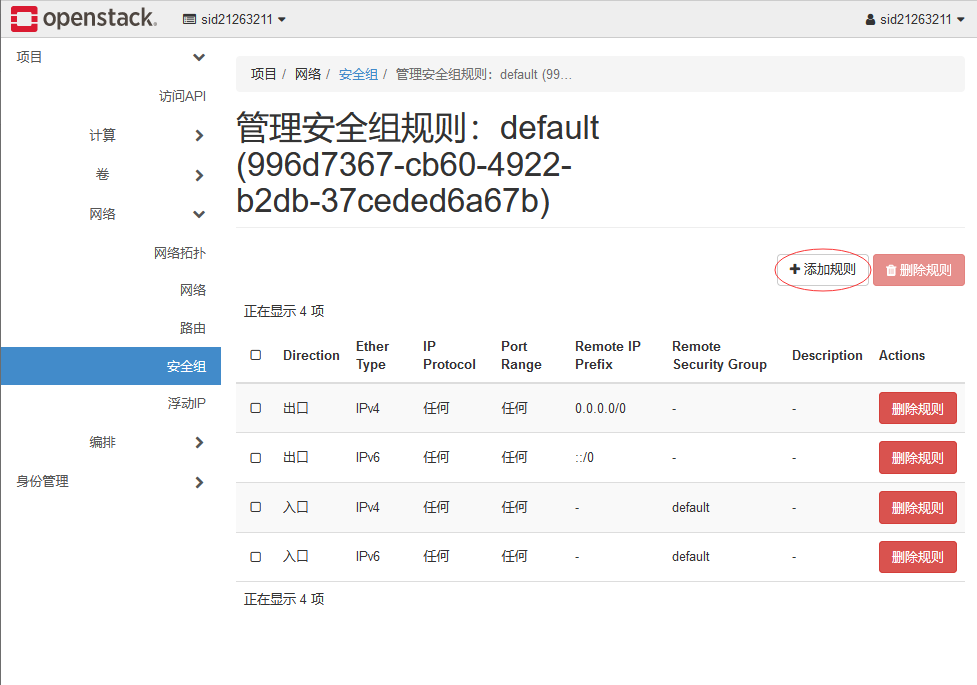
Task: Check the 入口 IPv6 rule checkbox
Action: (255, 557)
